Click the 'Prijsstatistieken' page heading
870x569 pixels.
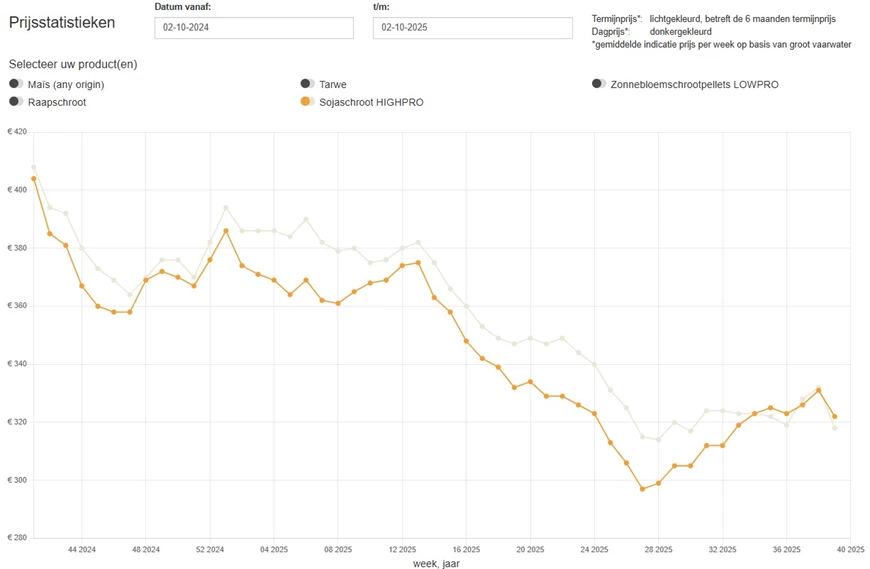[x=62, y=22]
